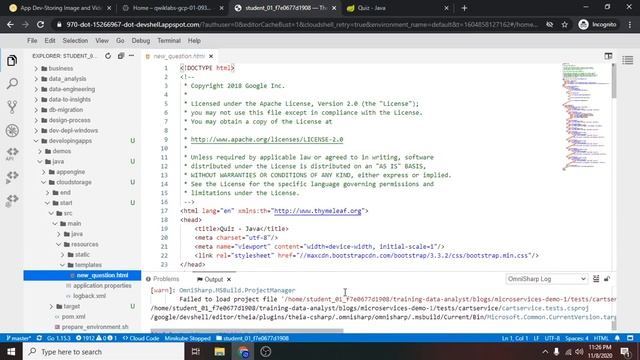Toggle Output panel scroll lock

click(607, 279)
